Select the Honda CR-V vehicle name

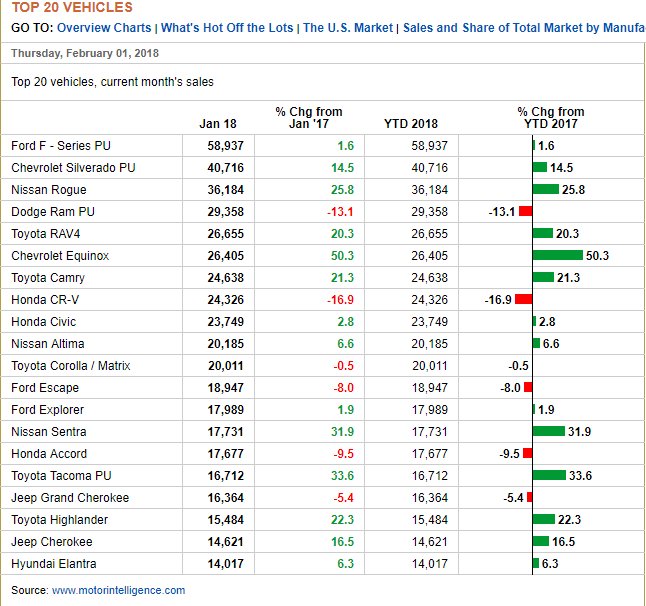tap(45, 299)
